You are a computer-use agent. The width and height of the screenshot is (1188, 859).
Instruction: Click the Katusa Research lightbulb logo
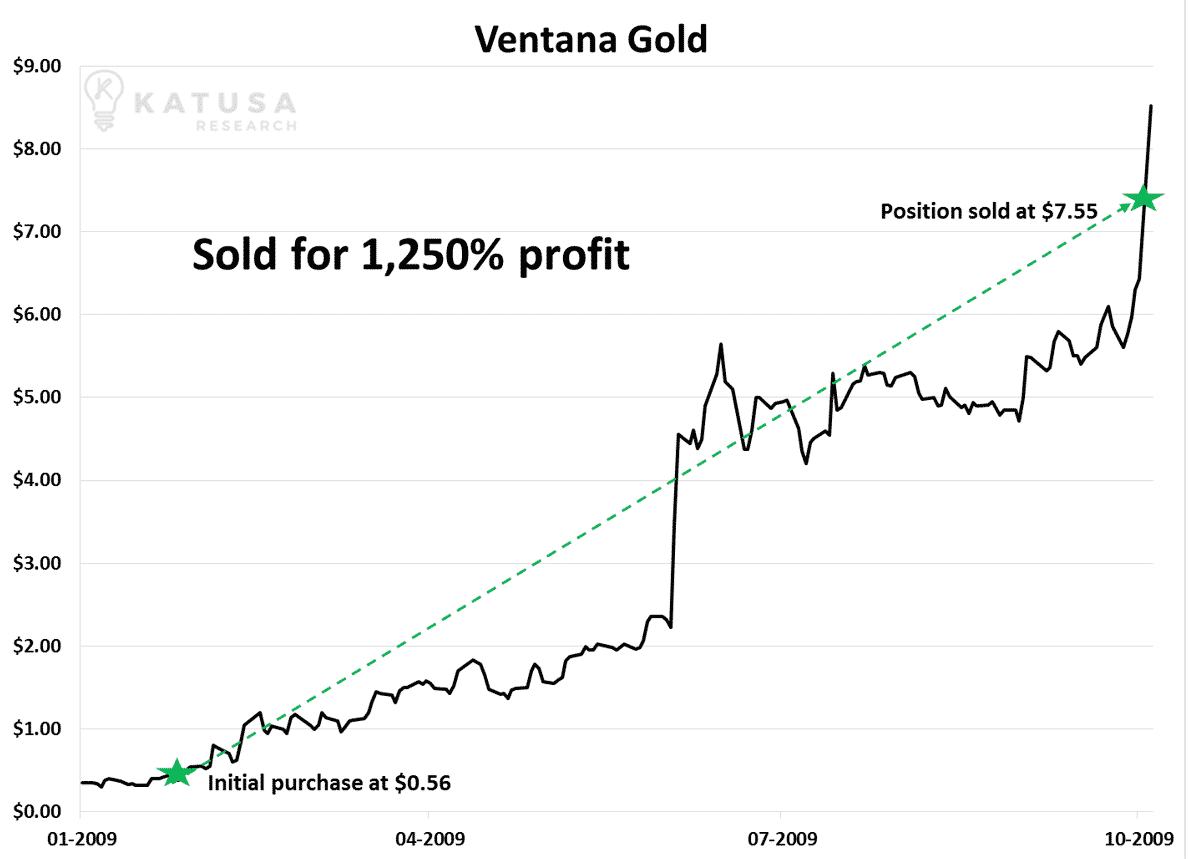click(x=104, y=101)
